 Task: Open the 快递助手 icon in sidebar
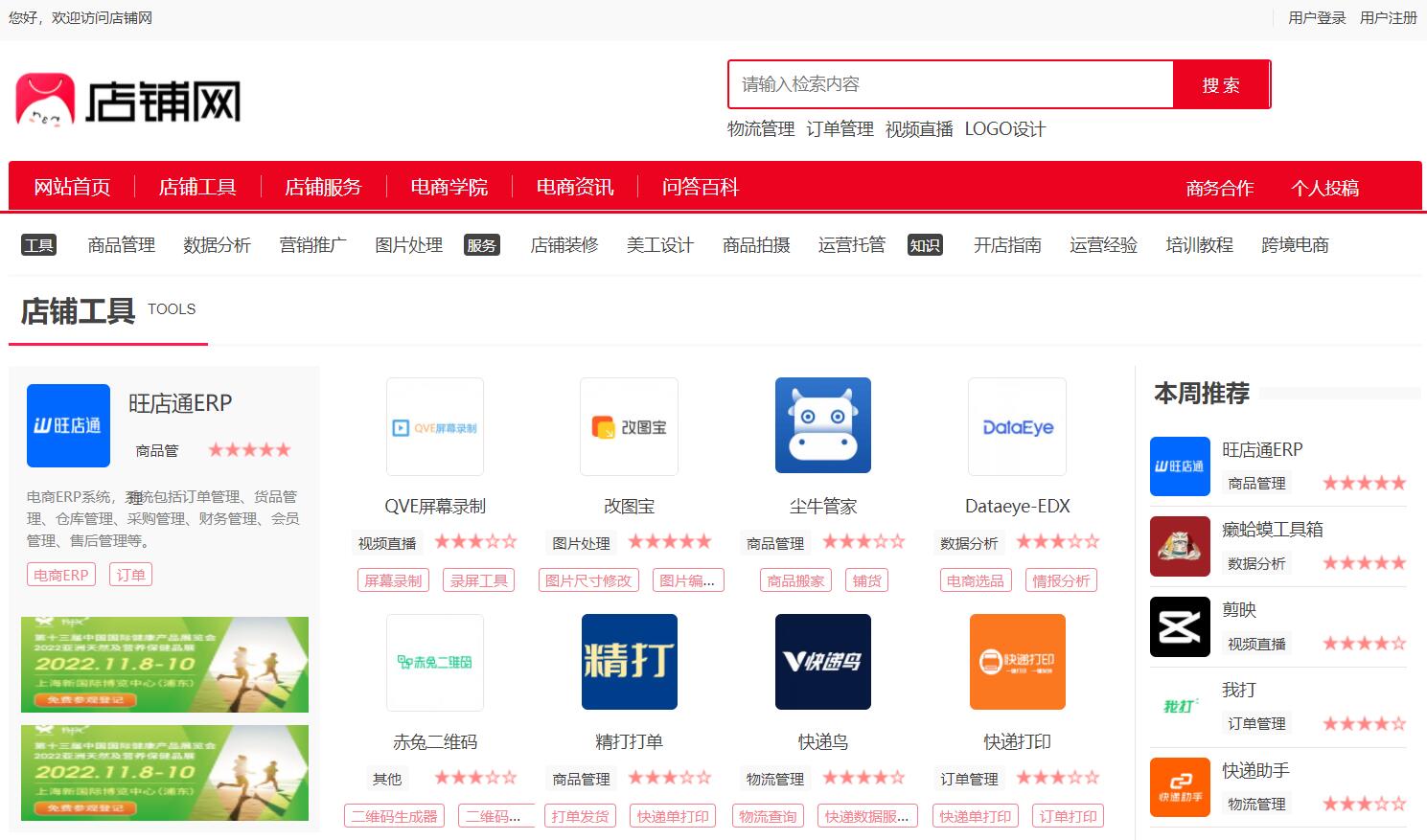(1180, 786)
